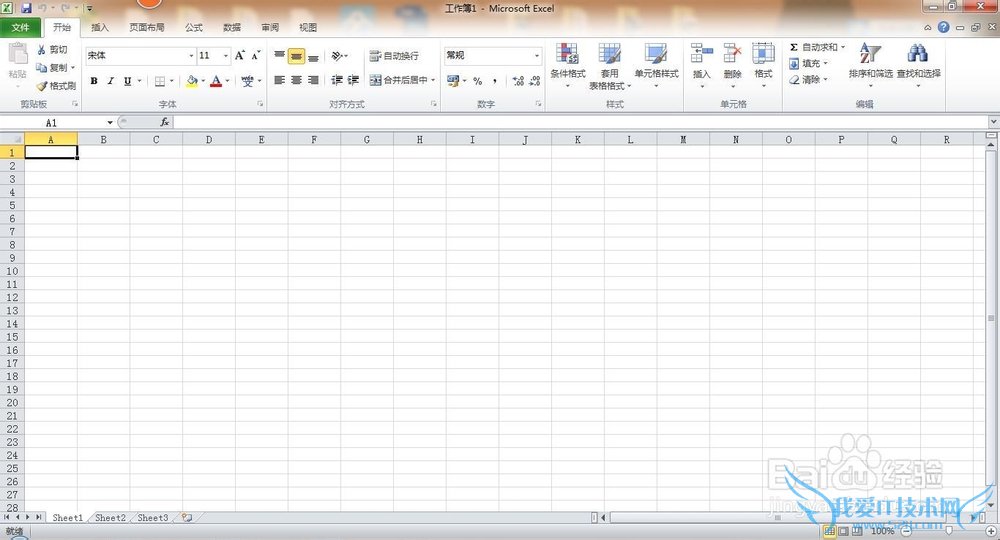Open the File (文件) tab
This screenshot has width=1000, height=540.
pos(20,27)
